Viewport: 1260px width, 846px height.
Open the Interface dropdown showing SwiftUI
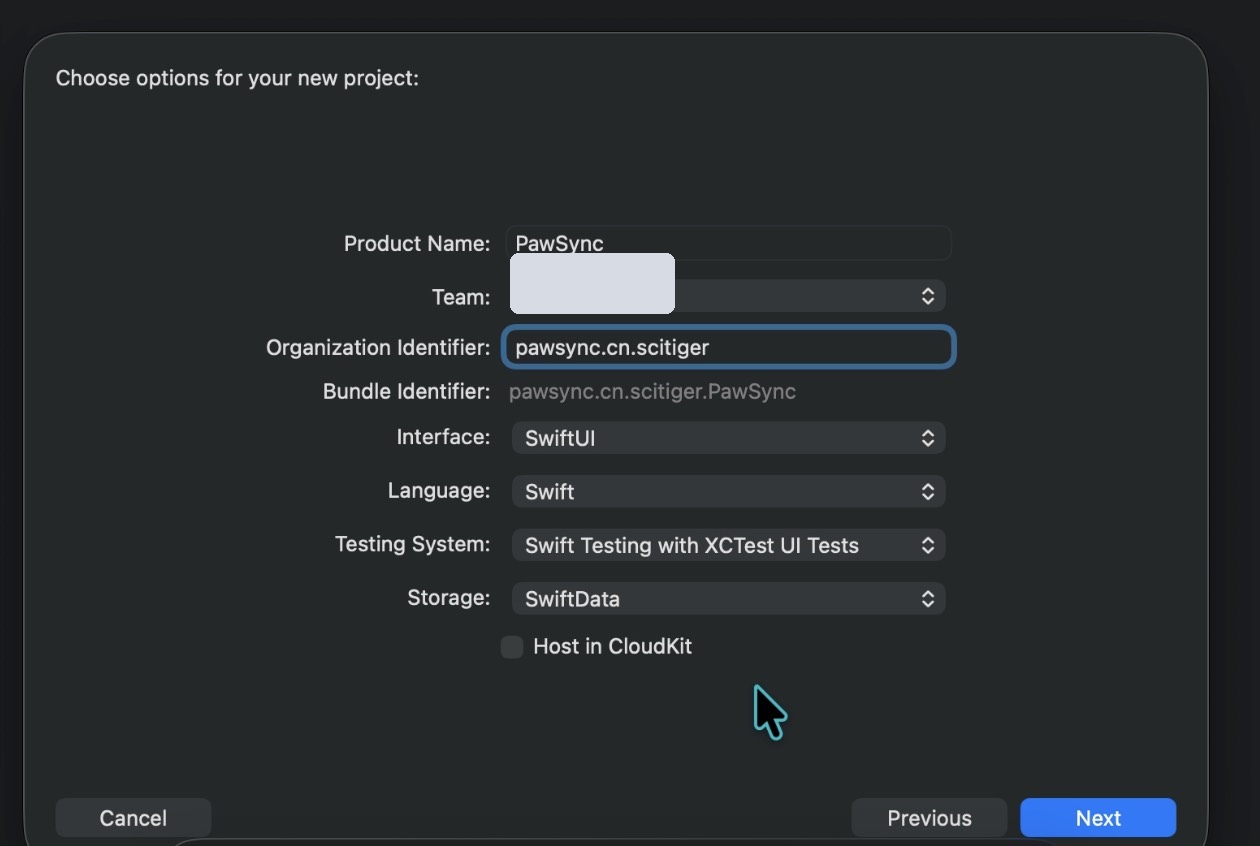pyautogui.click(x=728, y=438)
